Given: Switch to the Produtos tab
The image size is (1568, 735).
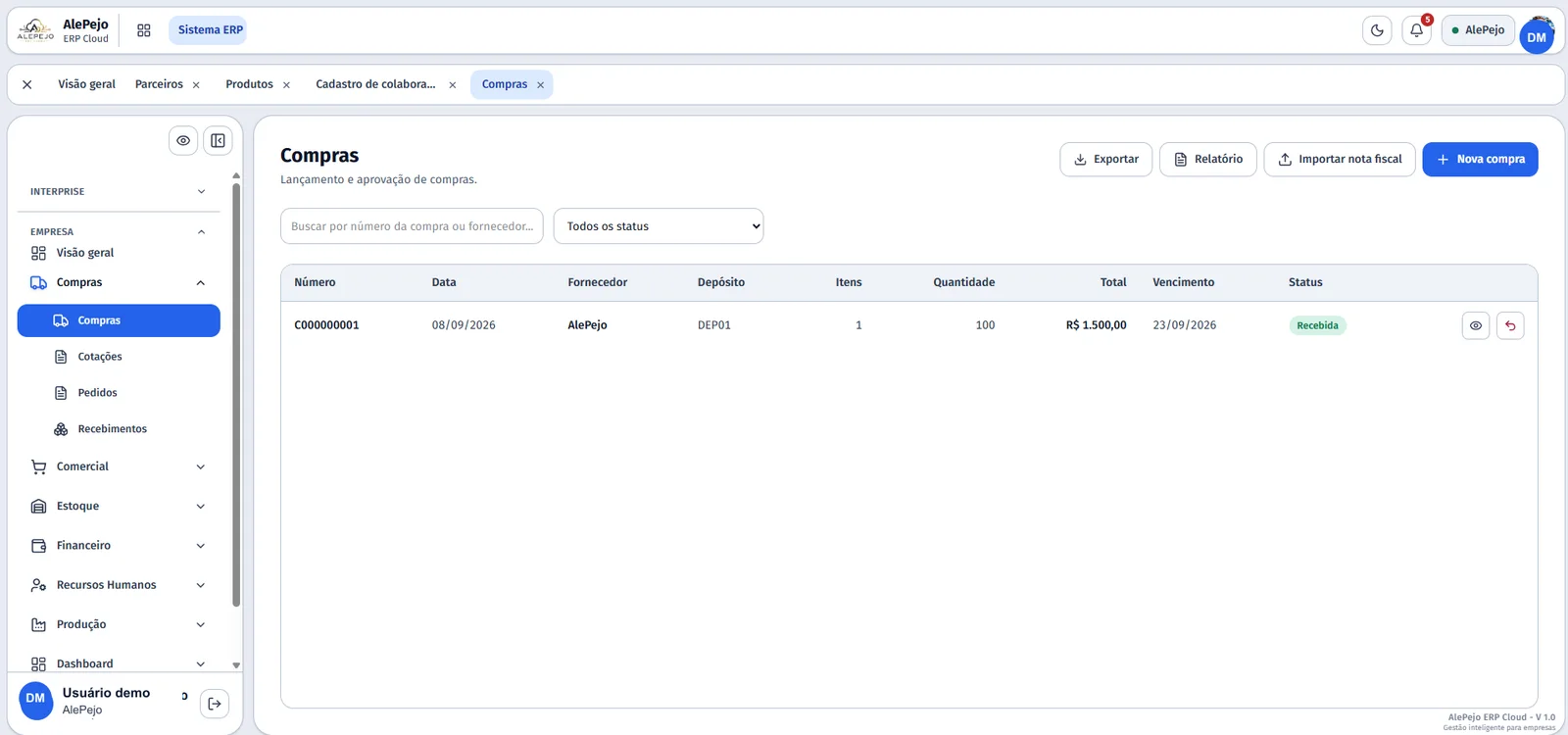Looking at the screenshot, I should (249, 84).
